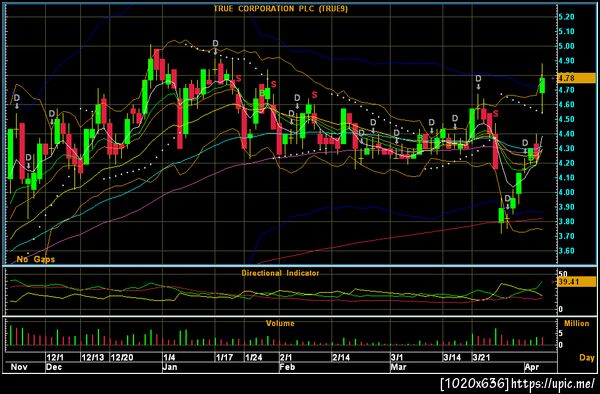Select the 3/21 date label
Screen dimensions: 600x394
point(481,358)
